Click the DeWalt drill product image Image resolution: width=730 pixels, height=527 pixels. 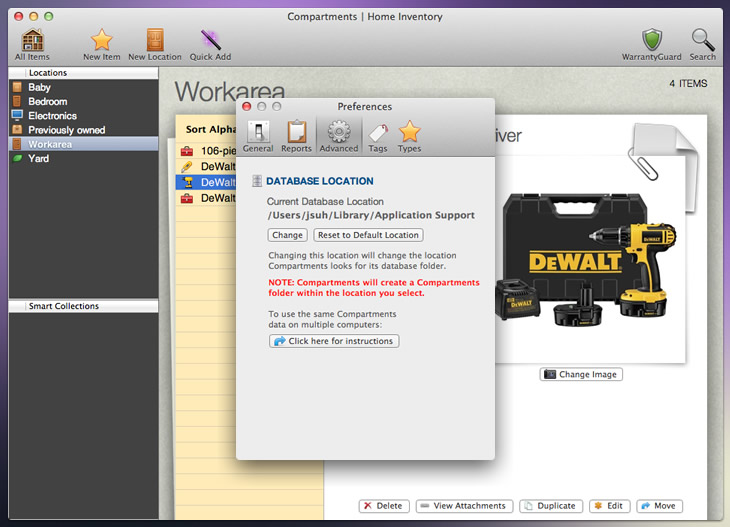(586, 259)
